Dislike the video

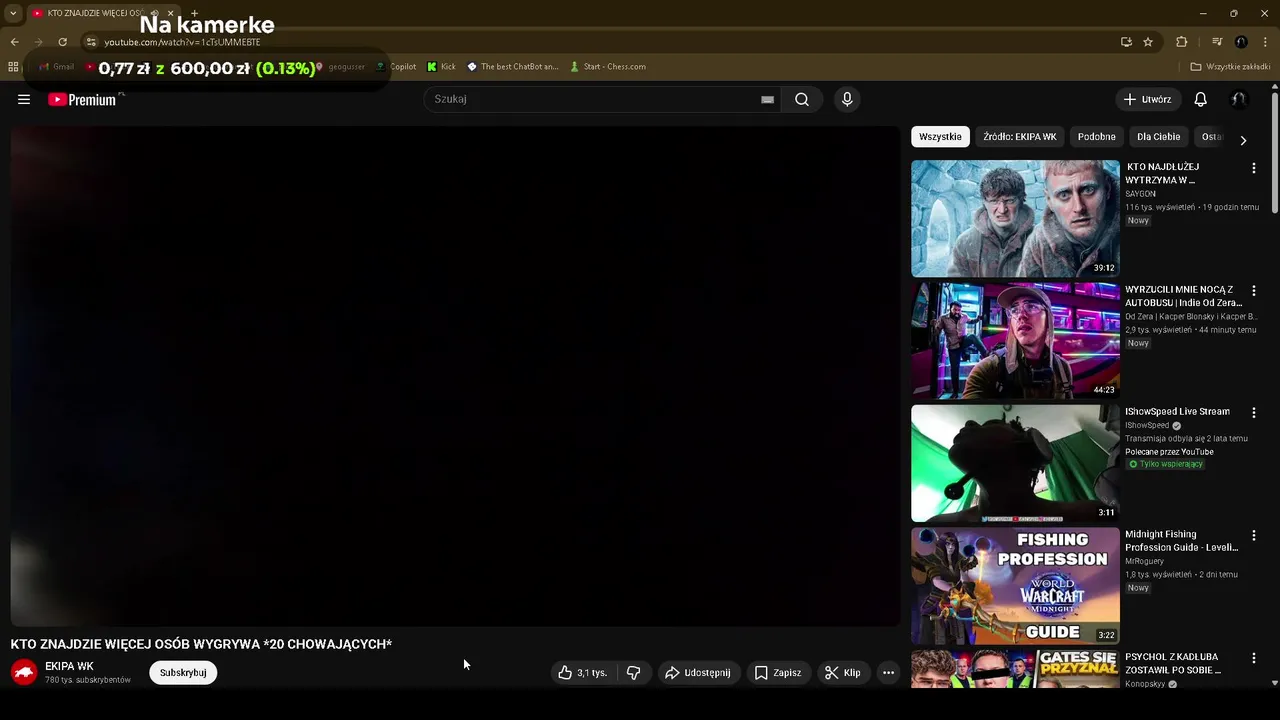633,673
